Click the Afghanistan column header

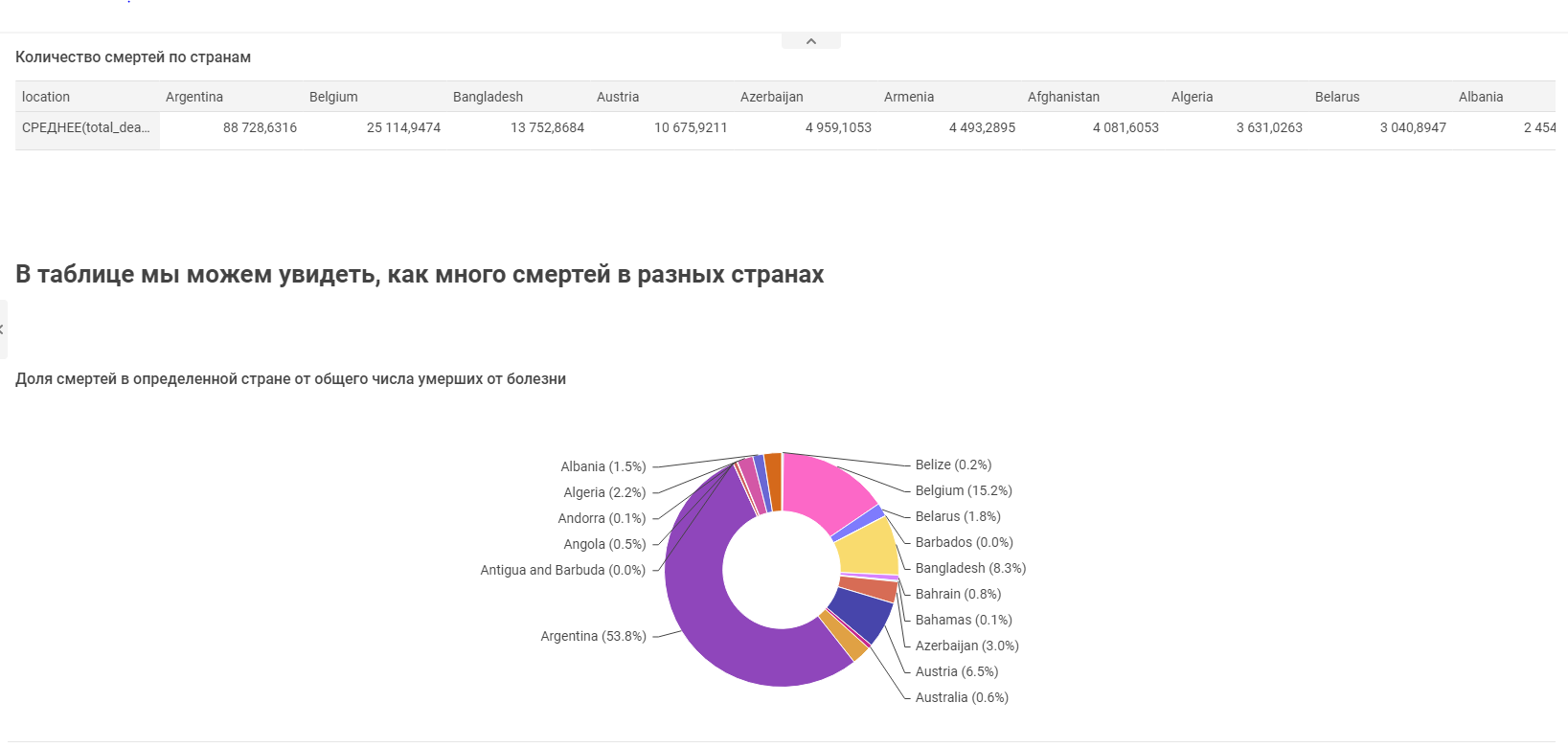pos(1063,97)
